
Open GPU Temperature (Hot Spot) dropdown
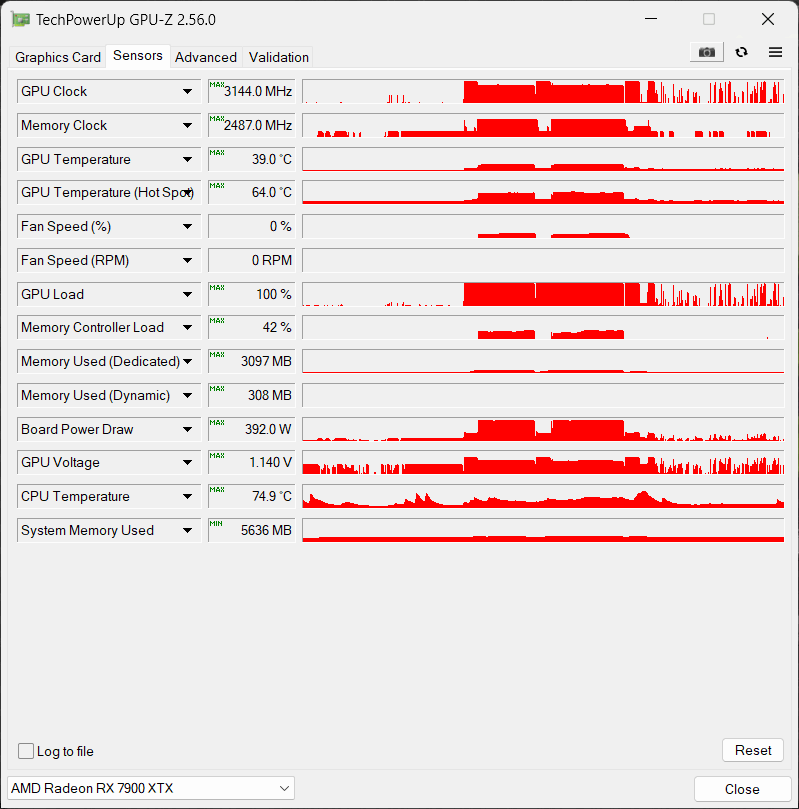click(188, 192)
